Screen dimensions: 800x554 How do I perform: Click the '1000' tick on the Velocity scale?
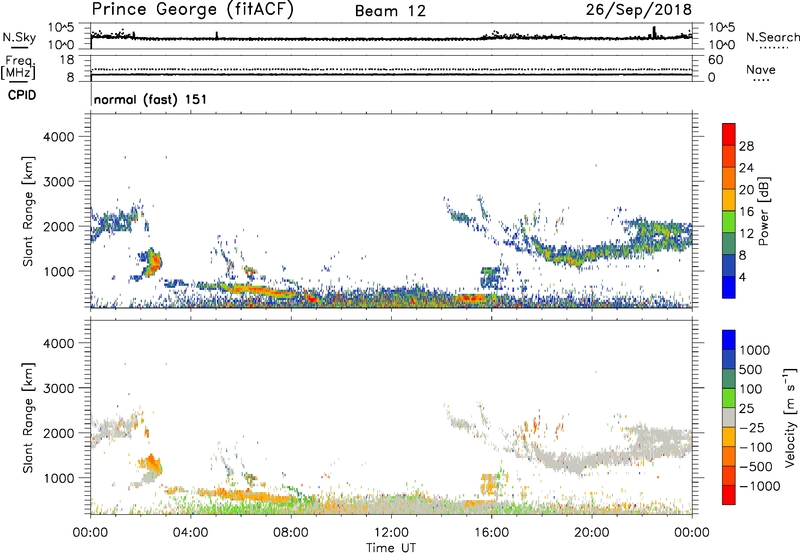tap(754, 350)
